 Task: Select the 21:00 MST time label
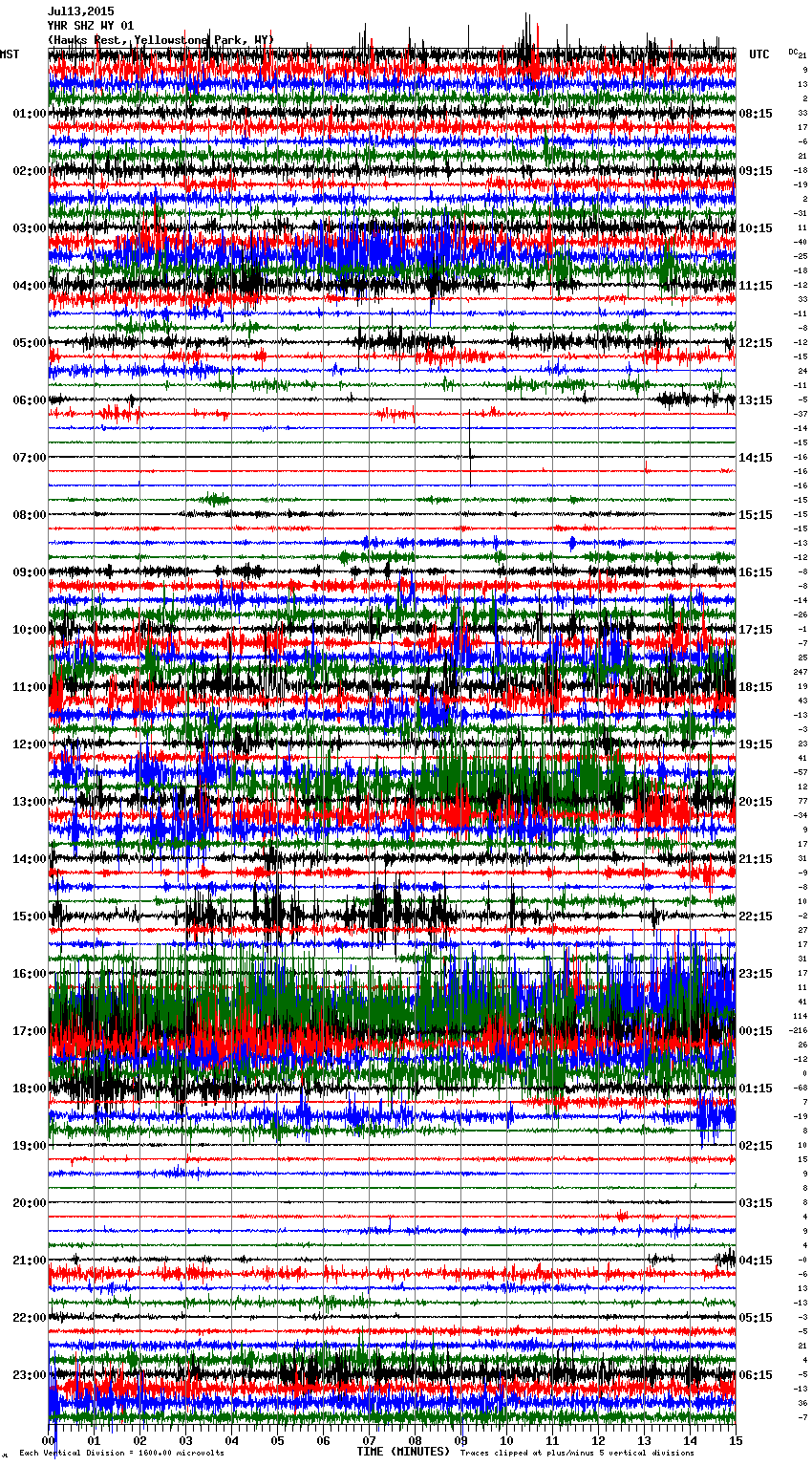[30, 1261]
